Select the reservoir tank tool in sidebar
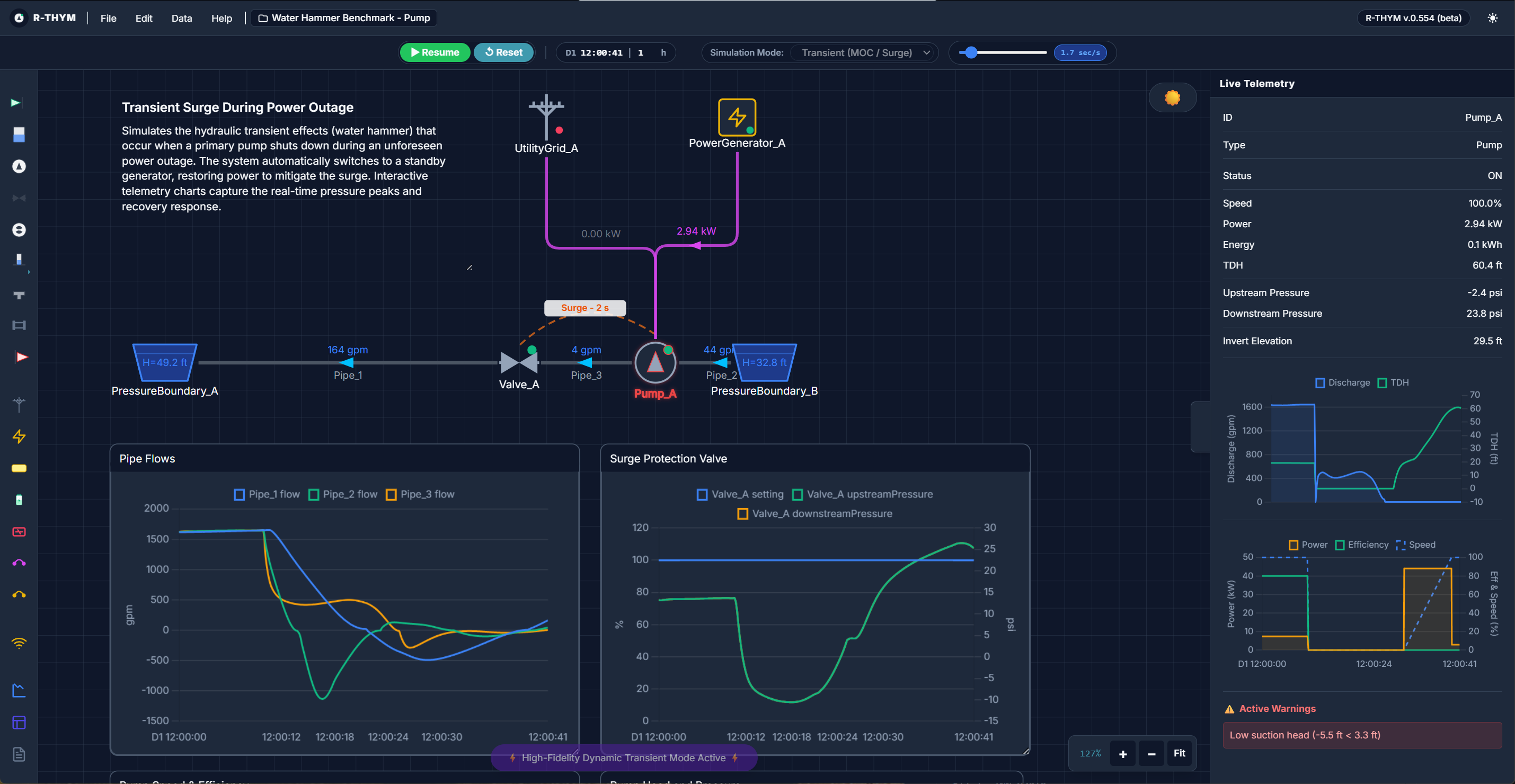 tap(19, 135)
